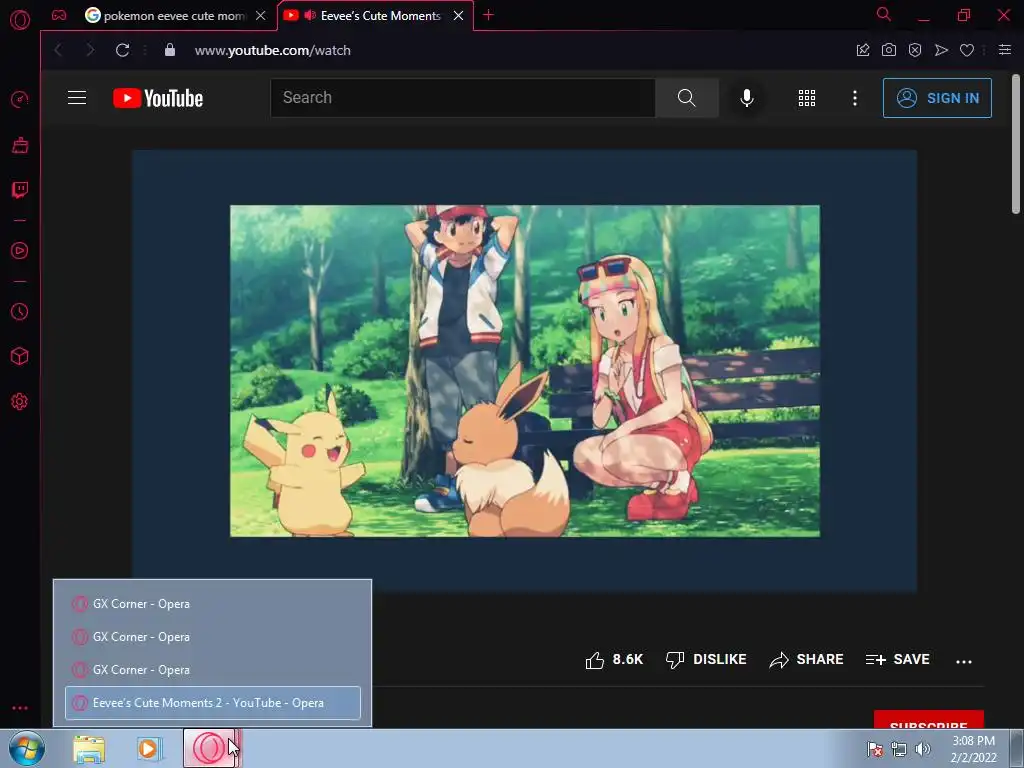Screen dimensions: 1024x768
Task: Open Action Center flag in tray
Action: tap(874, 749)
